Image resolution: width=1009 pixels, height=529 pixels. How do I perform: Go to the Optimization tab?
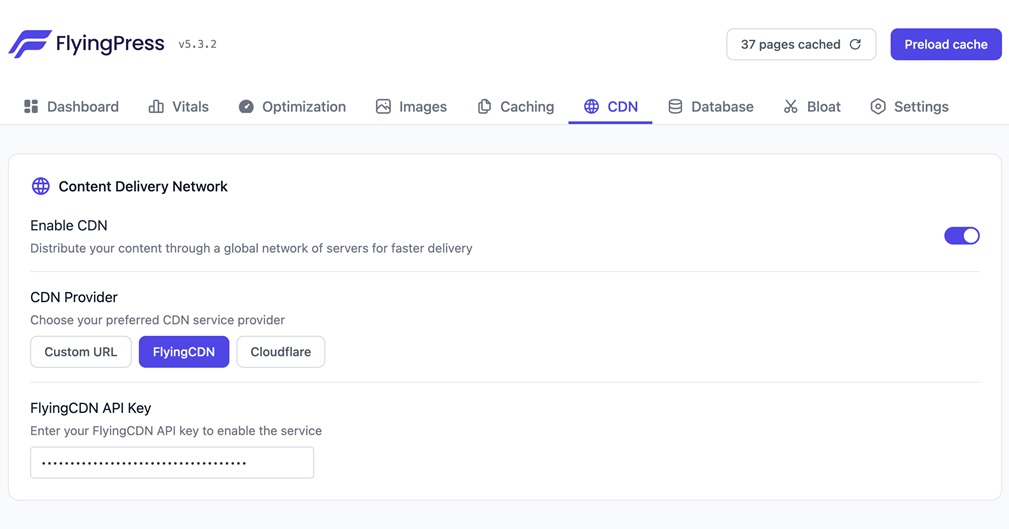point(292,106)
